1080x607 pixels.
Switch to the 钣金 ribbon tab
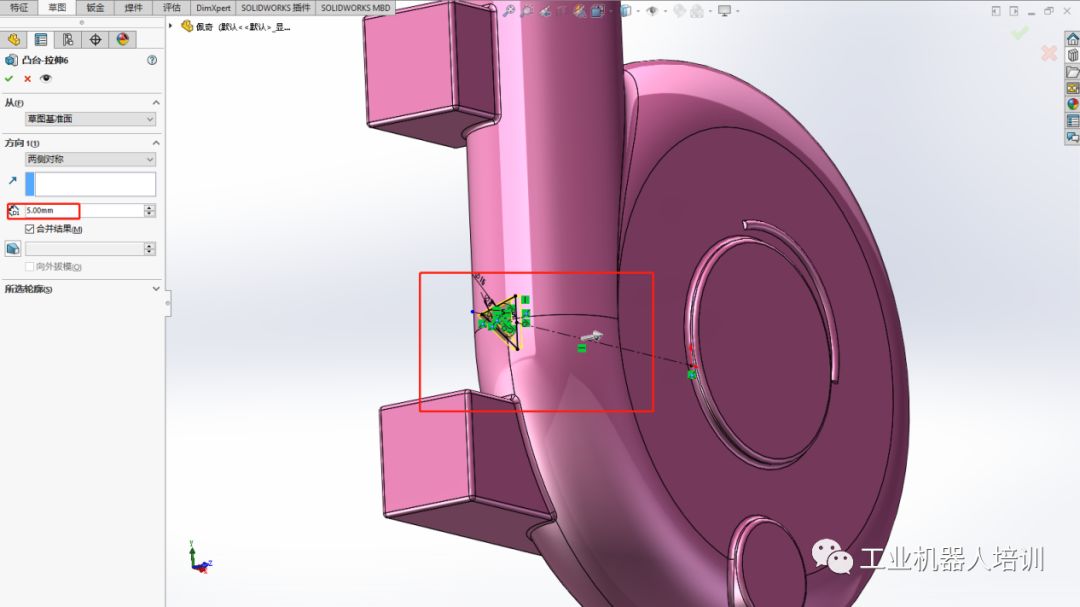click(x=95, y=8)
